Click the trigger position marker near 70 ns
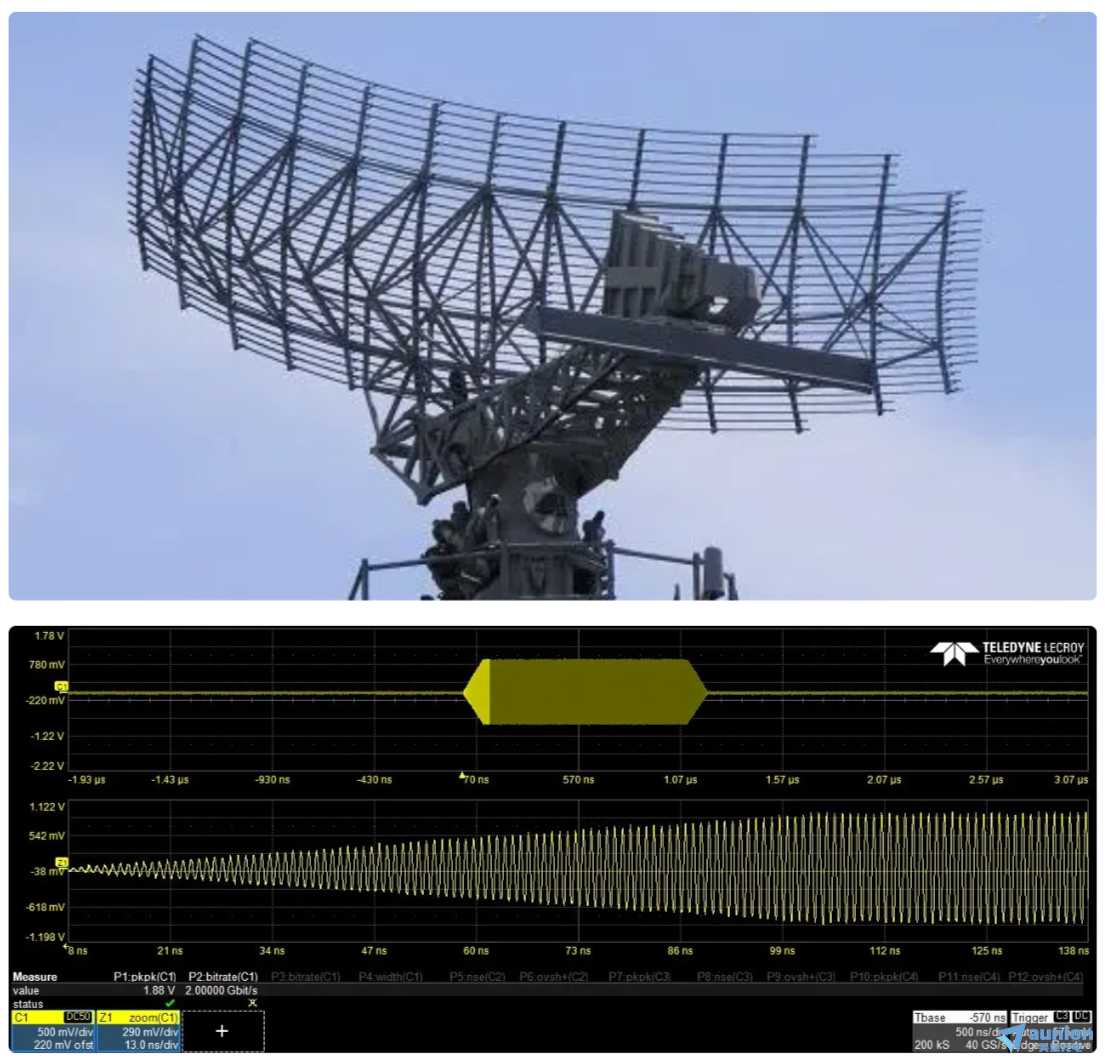 462,775
